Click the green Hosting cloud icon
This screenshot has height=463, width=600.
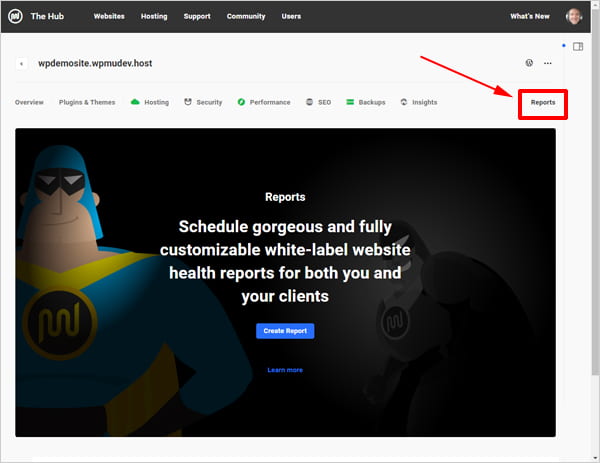[x=135, y=102]
